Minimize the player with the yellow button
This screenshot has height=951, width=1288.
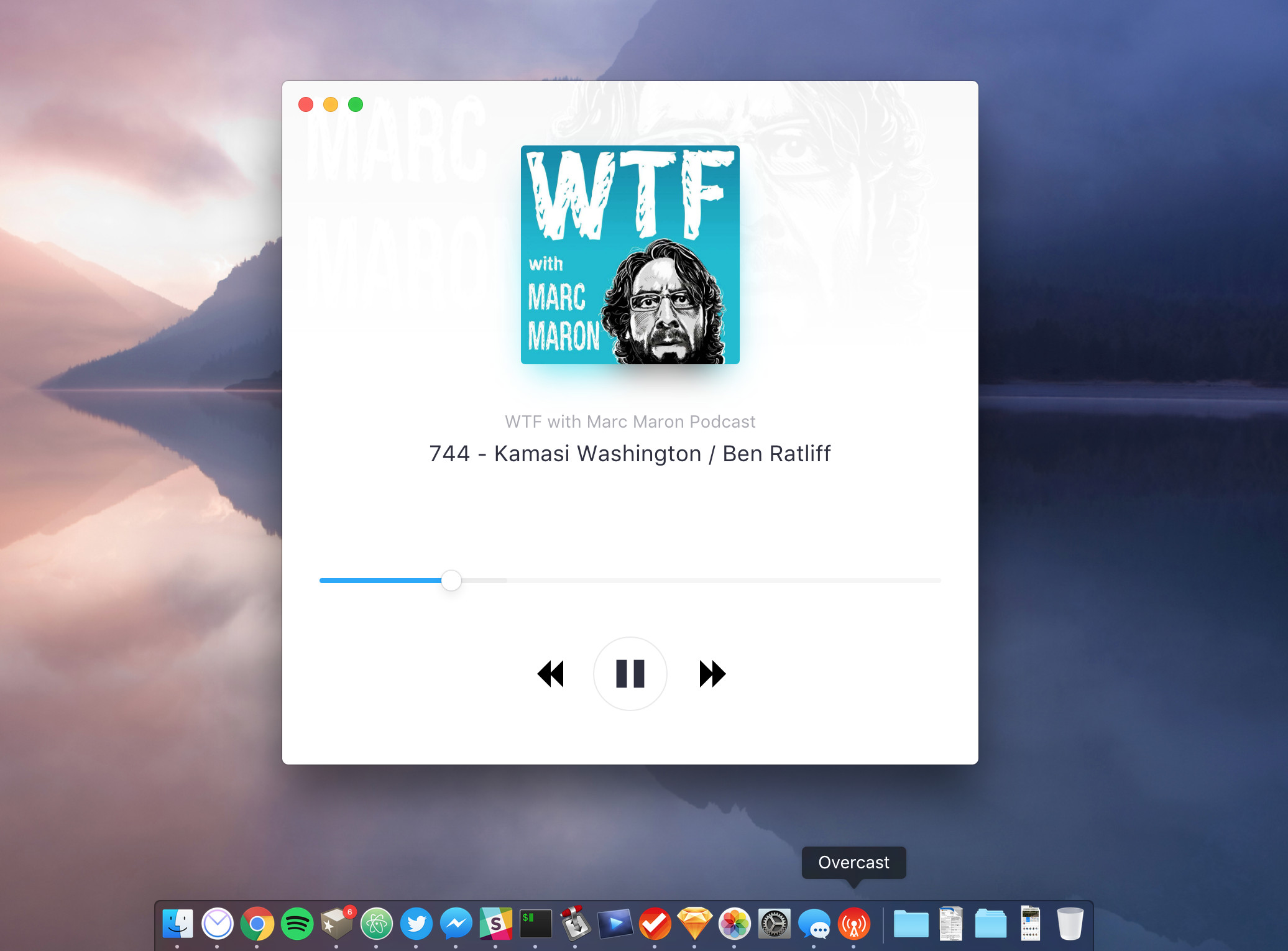tap(331, 104)
